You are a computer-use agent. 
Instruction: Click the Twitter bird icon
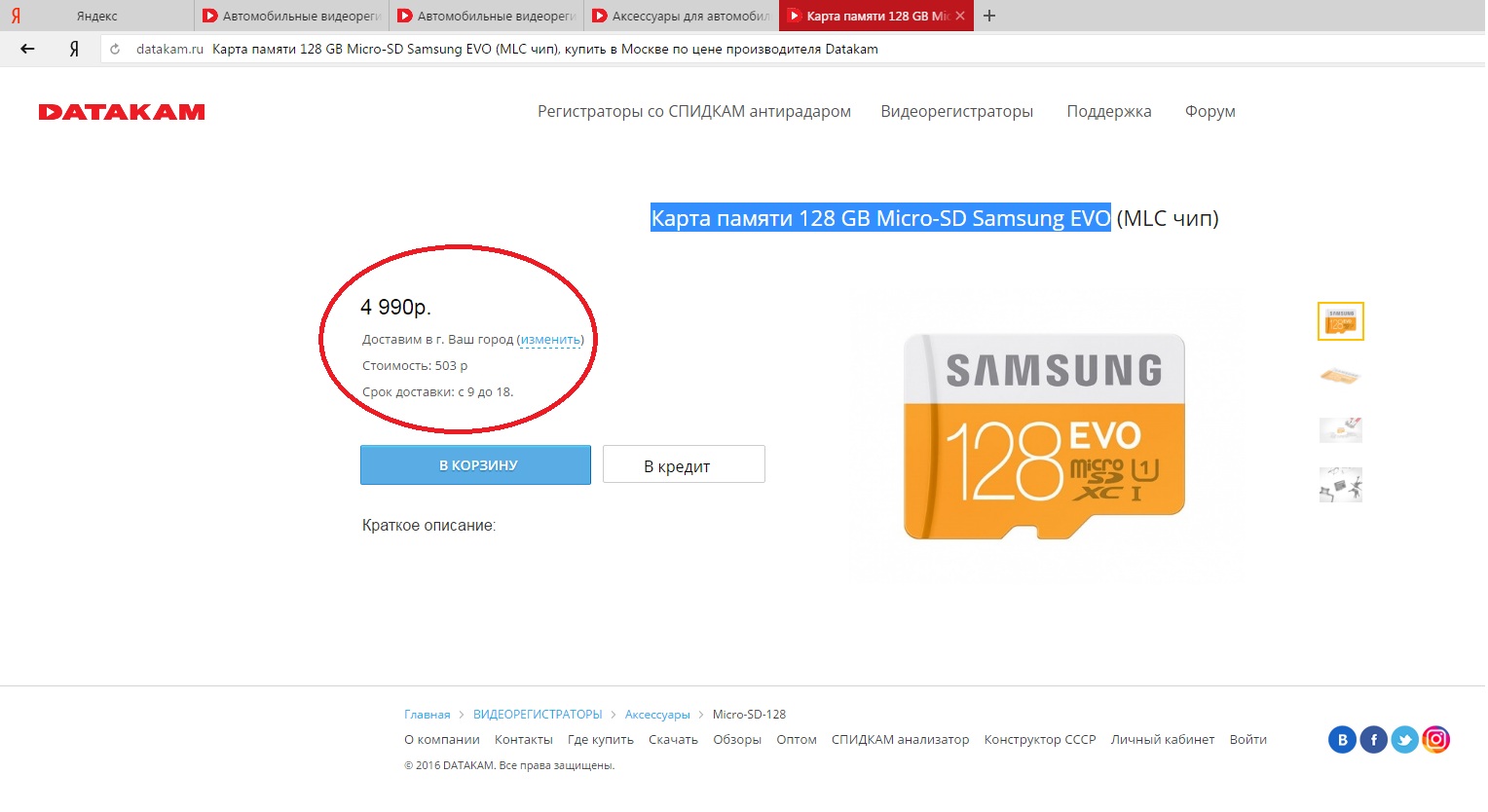1404,740
